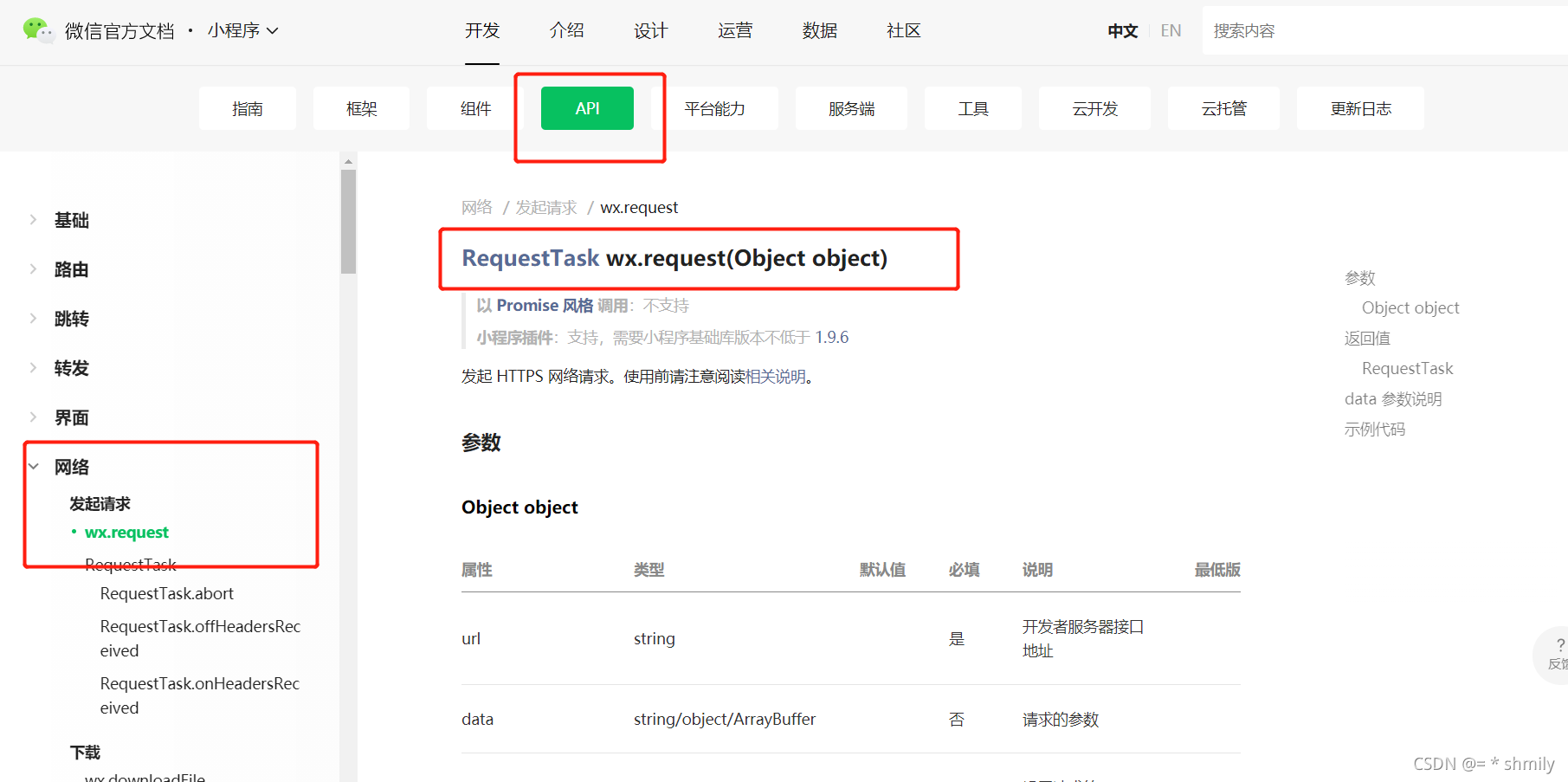Click the WeChat logo icon
The width and height of the screenshot is (1568, 782).
(x=38, y=30)
